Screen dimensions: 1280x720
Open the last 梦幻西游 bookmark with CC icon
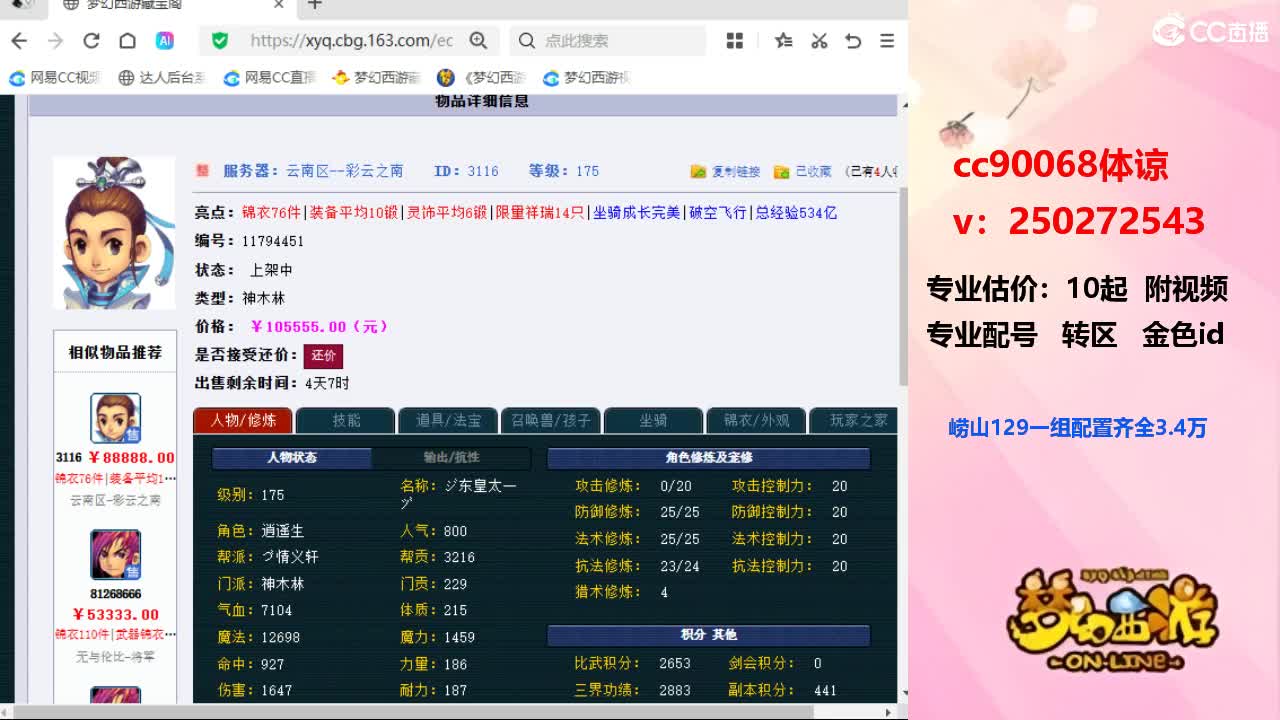point(588,78)
